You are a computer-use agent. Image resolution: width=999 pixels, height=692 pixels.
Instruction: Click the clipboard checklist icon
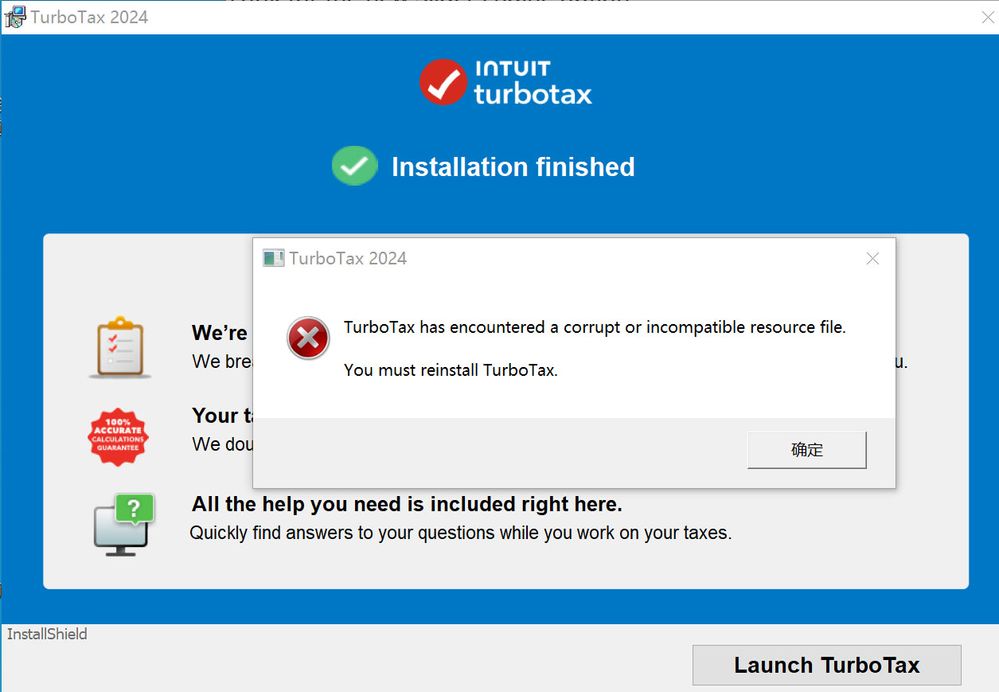[x=119, y=346]
